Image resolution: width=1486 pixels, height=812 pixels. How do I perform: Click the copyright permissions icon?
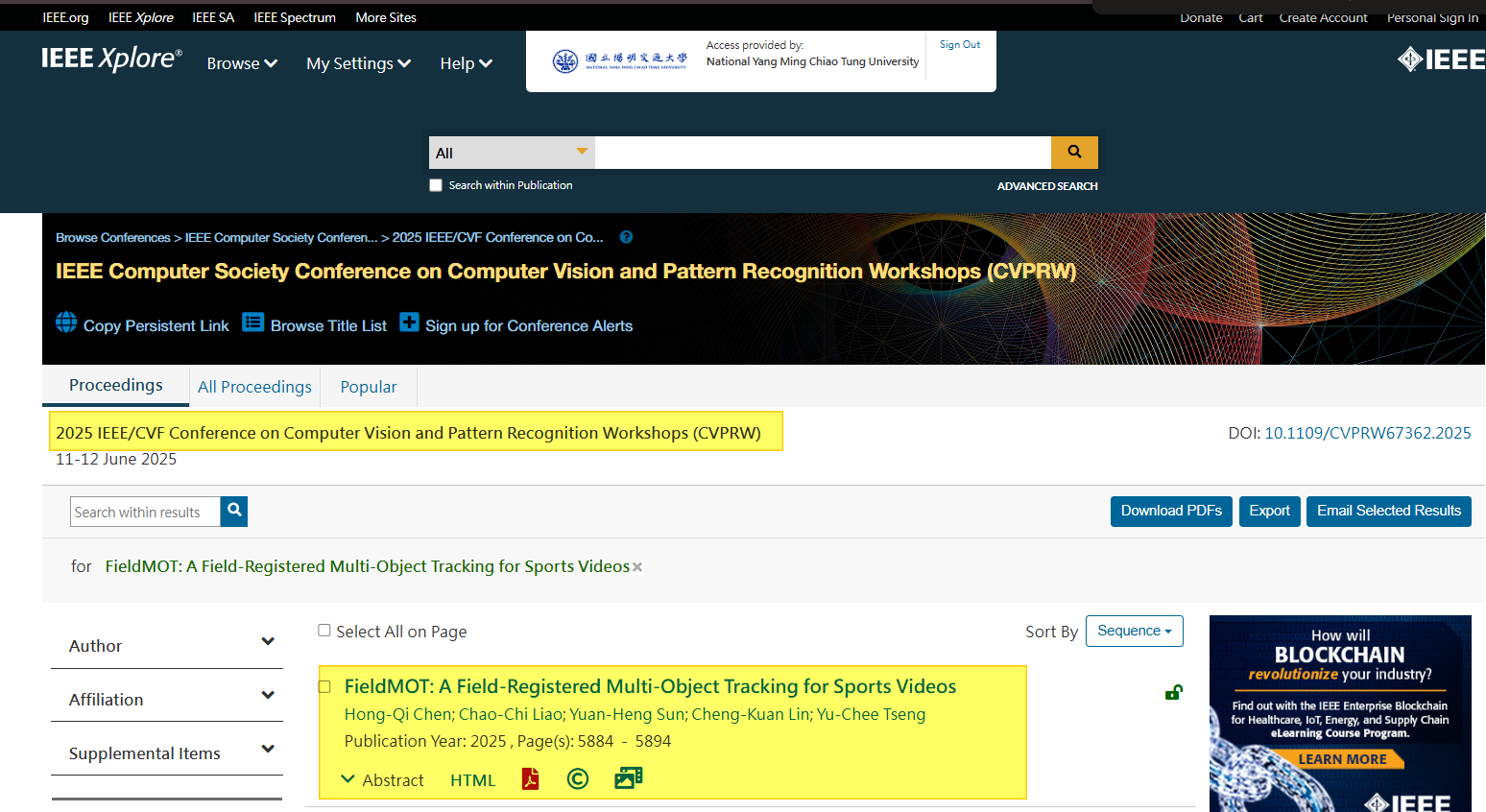577,779
